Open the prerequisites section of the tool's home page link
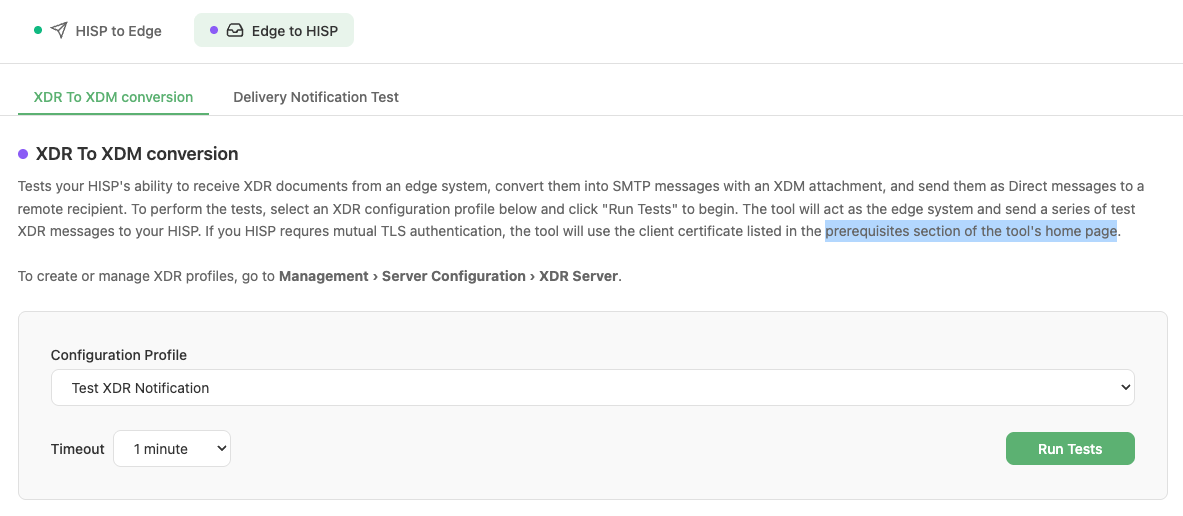 (x=971, y=232)
